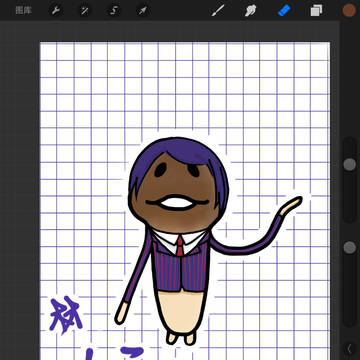Click the brush opacity slider handle
Screen dimensions: 360x360
coord(349,247)
